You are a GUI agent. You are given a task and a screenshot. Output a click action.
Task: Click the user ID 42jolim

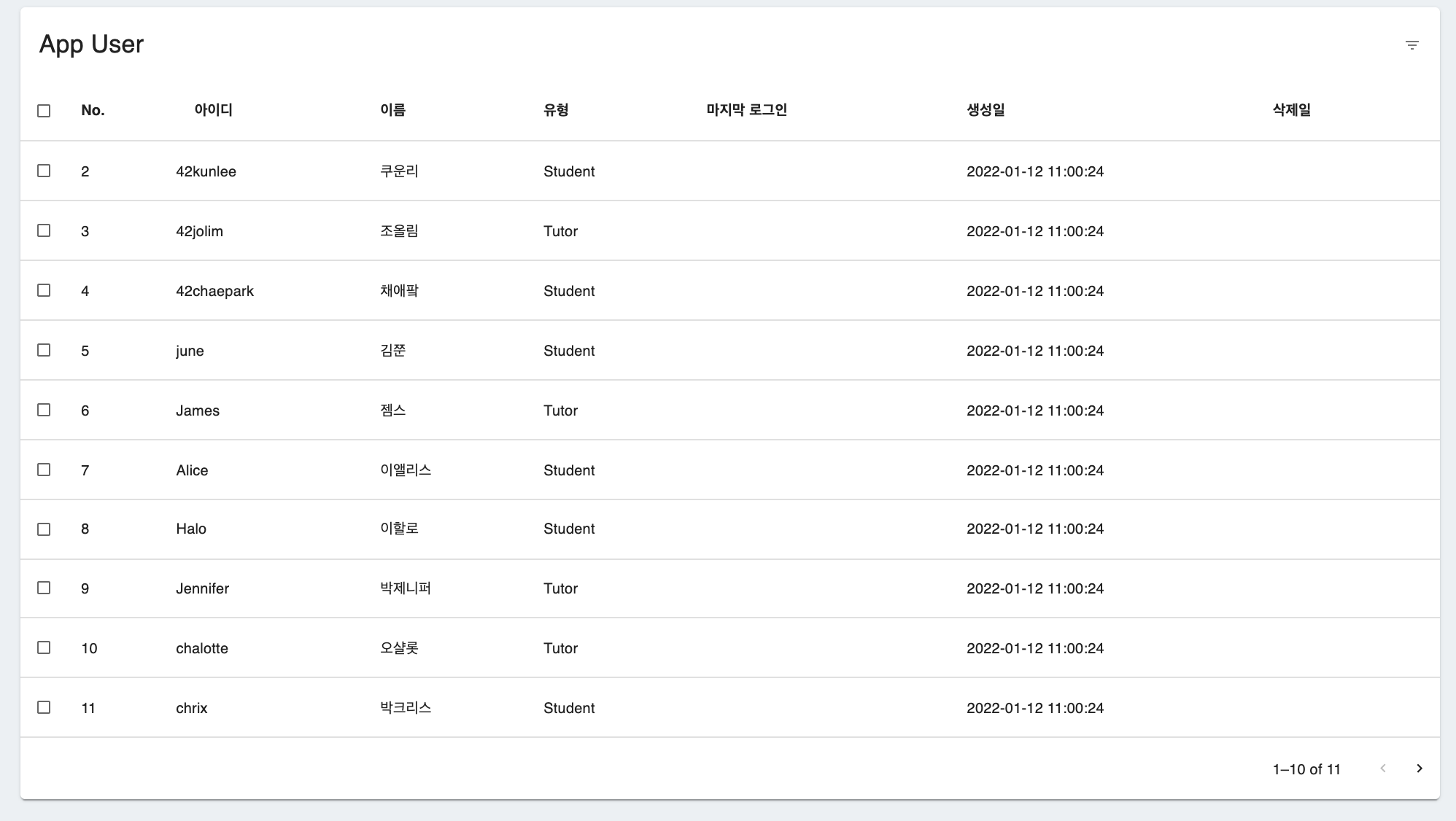click(x=199, y=231)
